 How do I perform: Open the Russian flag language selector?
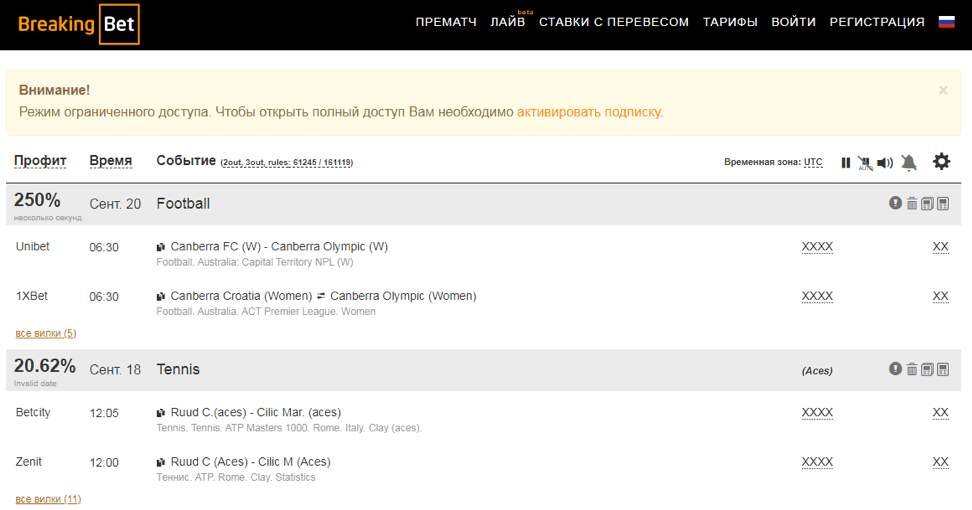pyautogui.click(x=947, y=22)
